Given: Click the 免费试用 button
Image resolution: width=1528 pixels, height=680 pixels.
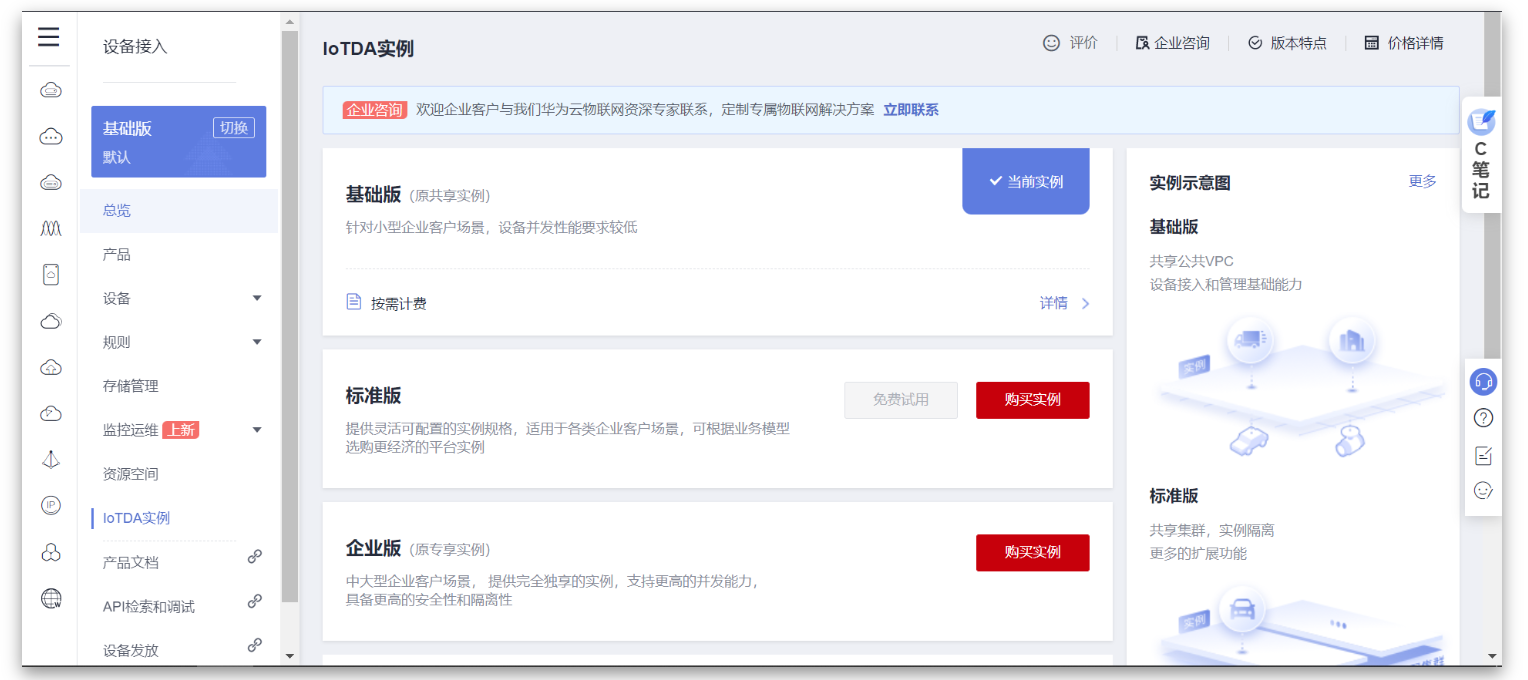Looking at the screenshot, I should point(901,400).
